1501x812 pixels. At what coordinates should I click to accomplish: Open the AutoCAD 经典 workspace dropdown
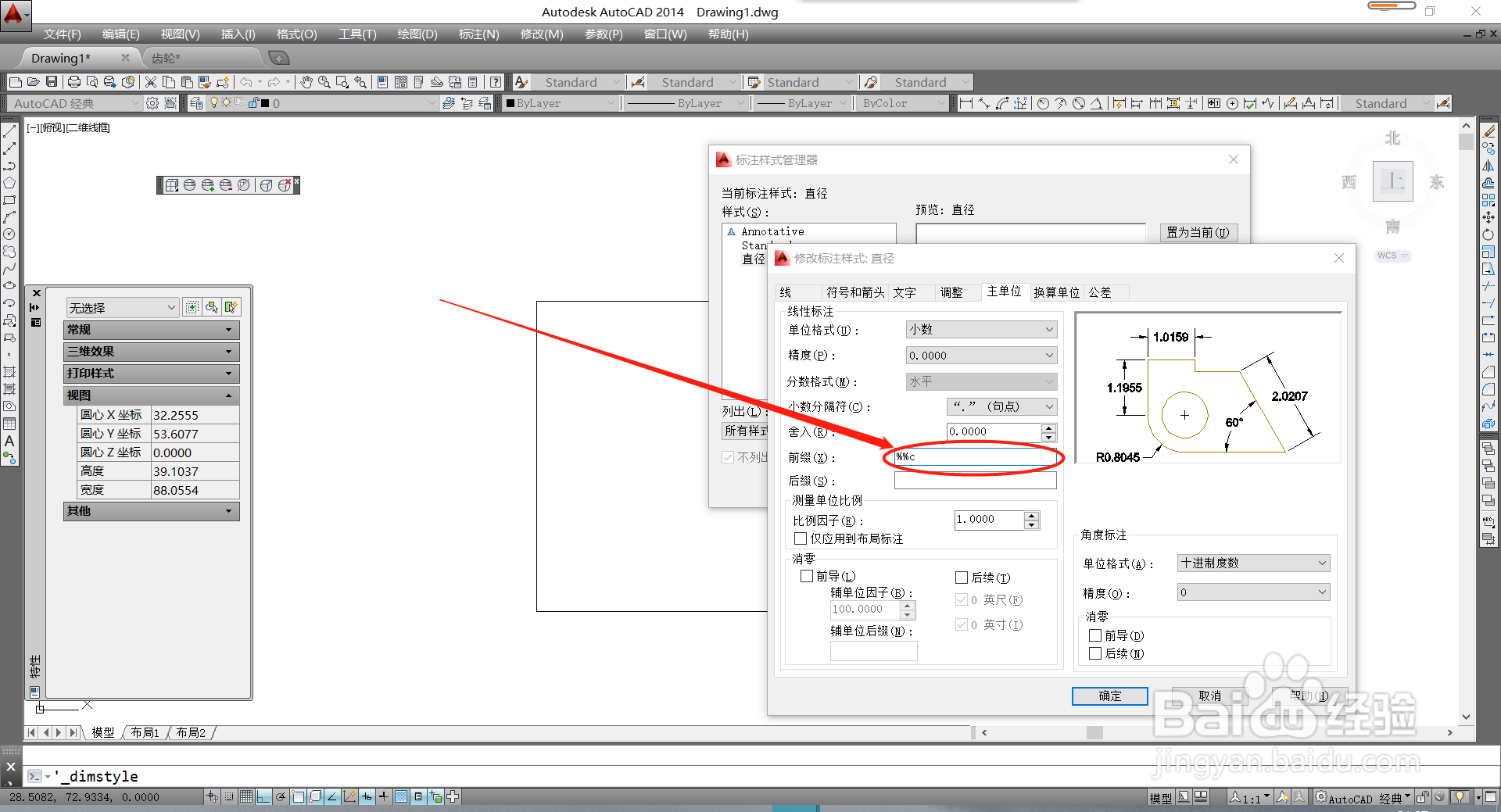click(75, 103)
